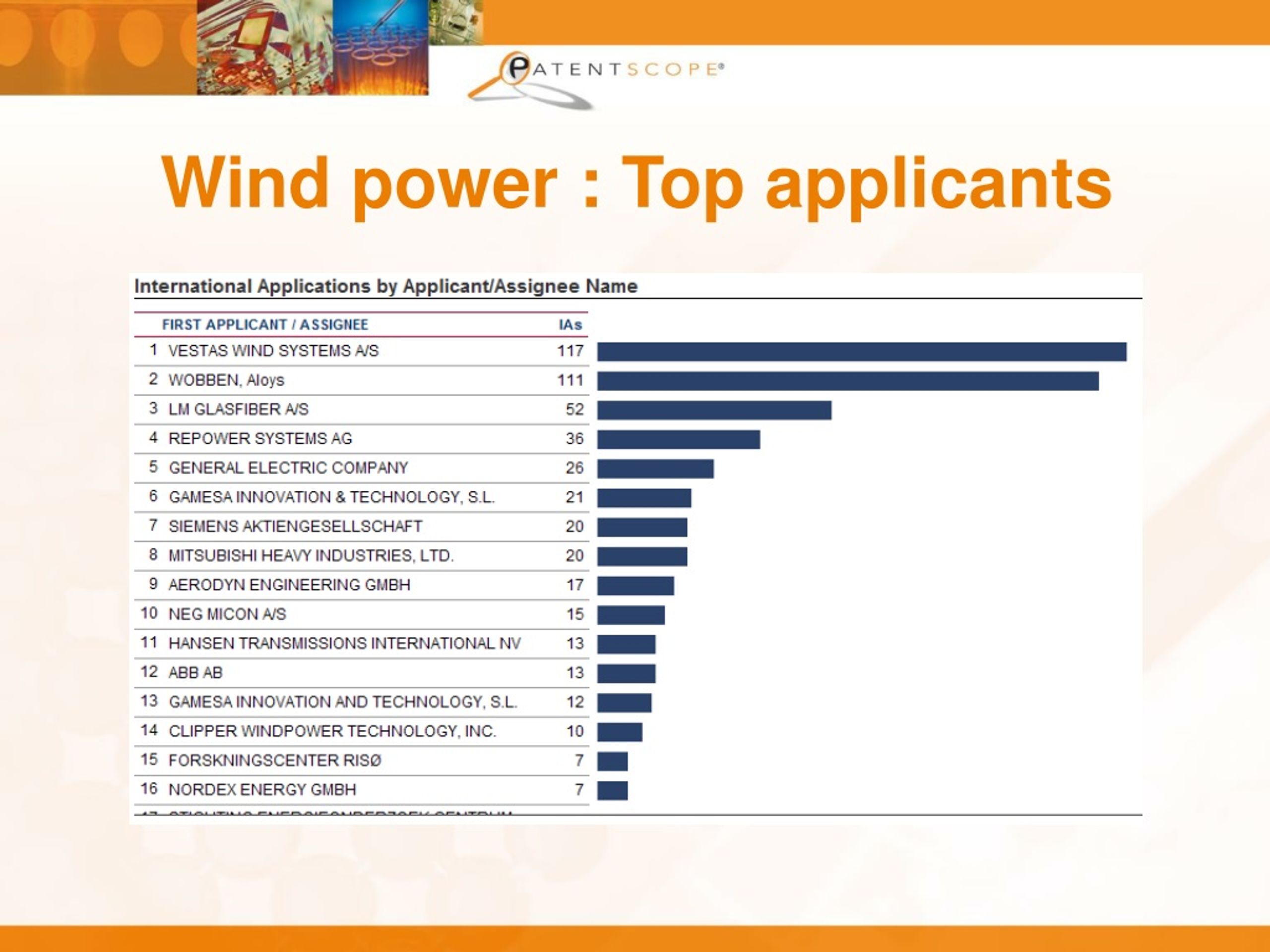Click the 'NORDEX ENERGY GMBH' row
The image size is (1270, 952).
pos(362,789)
